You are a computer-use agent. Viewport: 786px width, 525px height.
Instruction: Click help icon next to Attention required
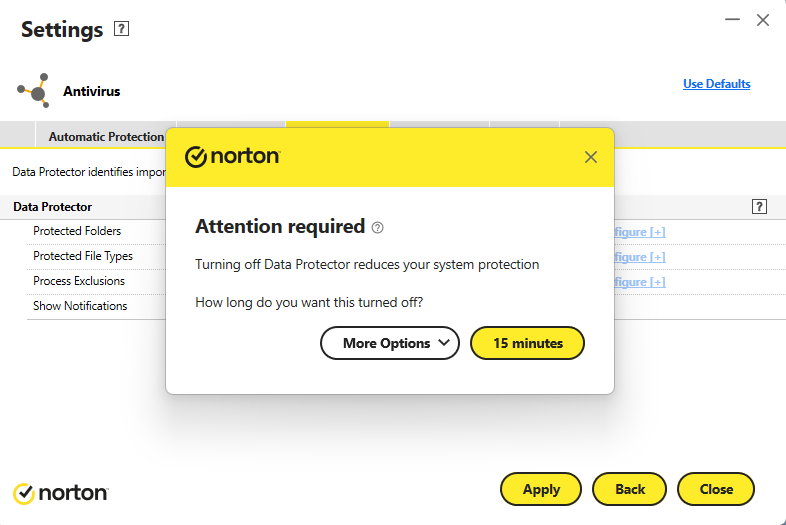pos(377,228)
